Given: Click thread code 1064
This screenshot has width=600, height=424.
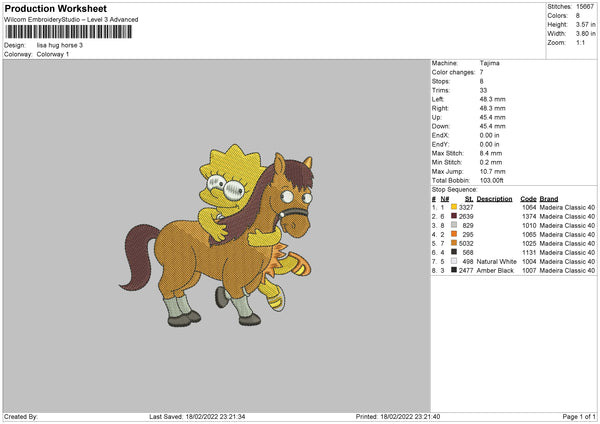Looking at the screenshot, I should click(x=529, y=207).
